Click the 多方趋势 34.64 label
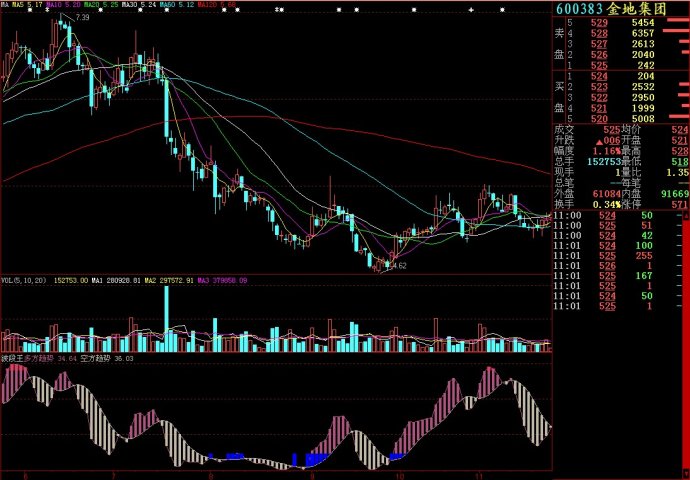This screenshot has height=480, width=690. [x=50, y=359]
